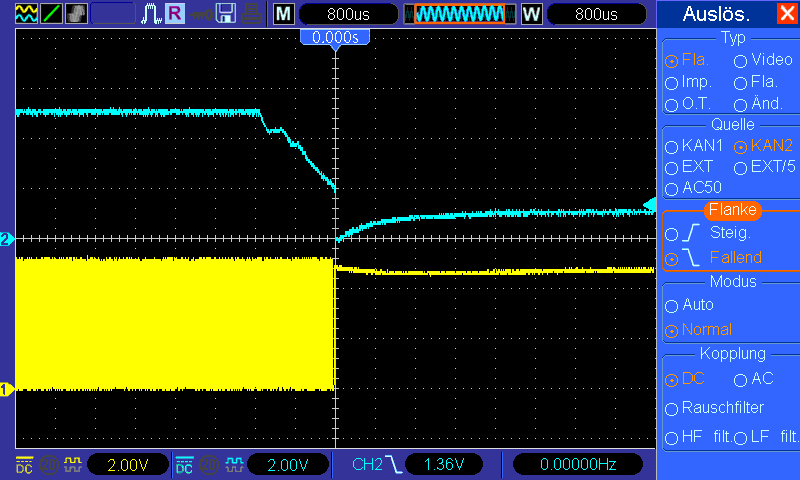
Task: Click the floppy disk save icon
Action: 226,14
